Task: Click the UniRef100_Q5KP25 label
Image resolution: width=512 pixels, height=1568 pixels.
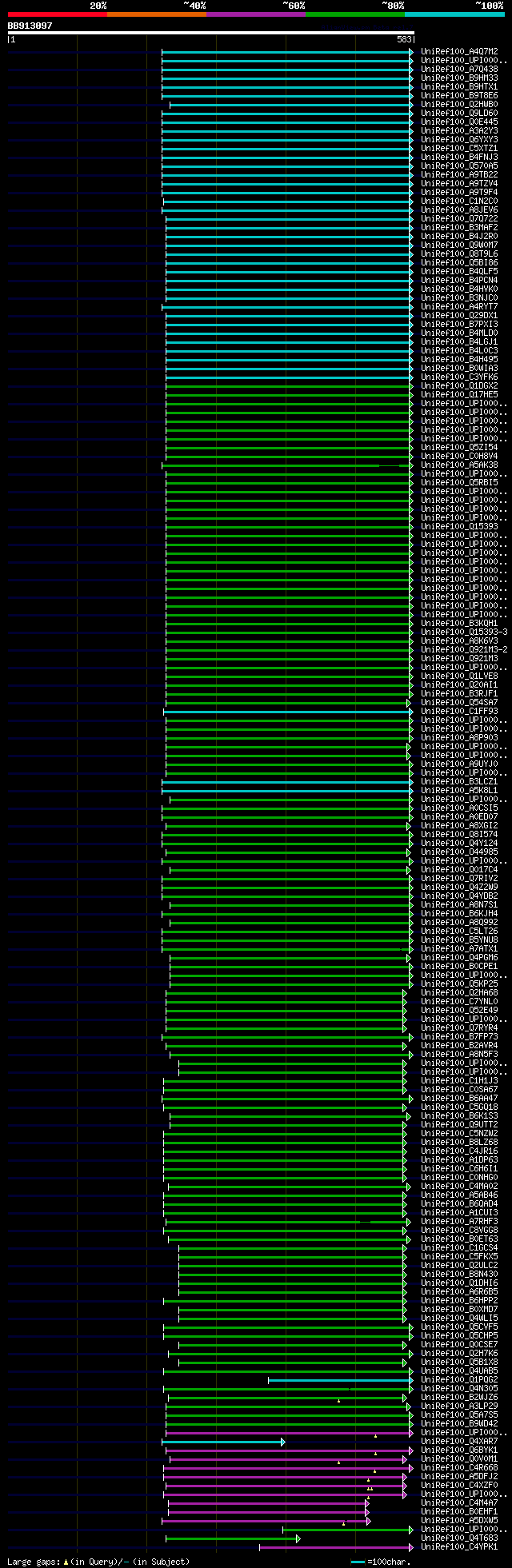Action: (x=459, y=984)
